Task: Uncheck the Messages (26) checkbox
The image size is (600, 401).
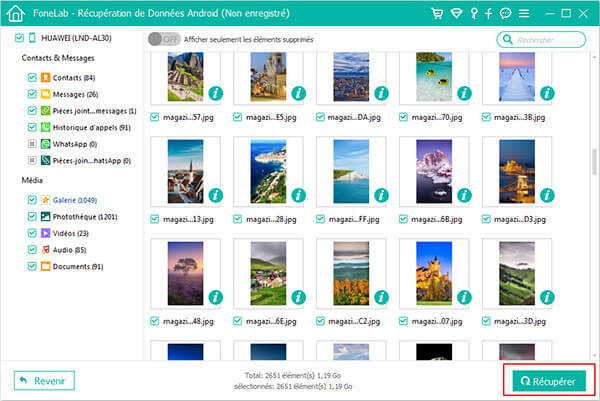Action: (32, 94)
